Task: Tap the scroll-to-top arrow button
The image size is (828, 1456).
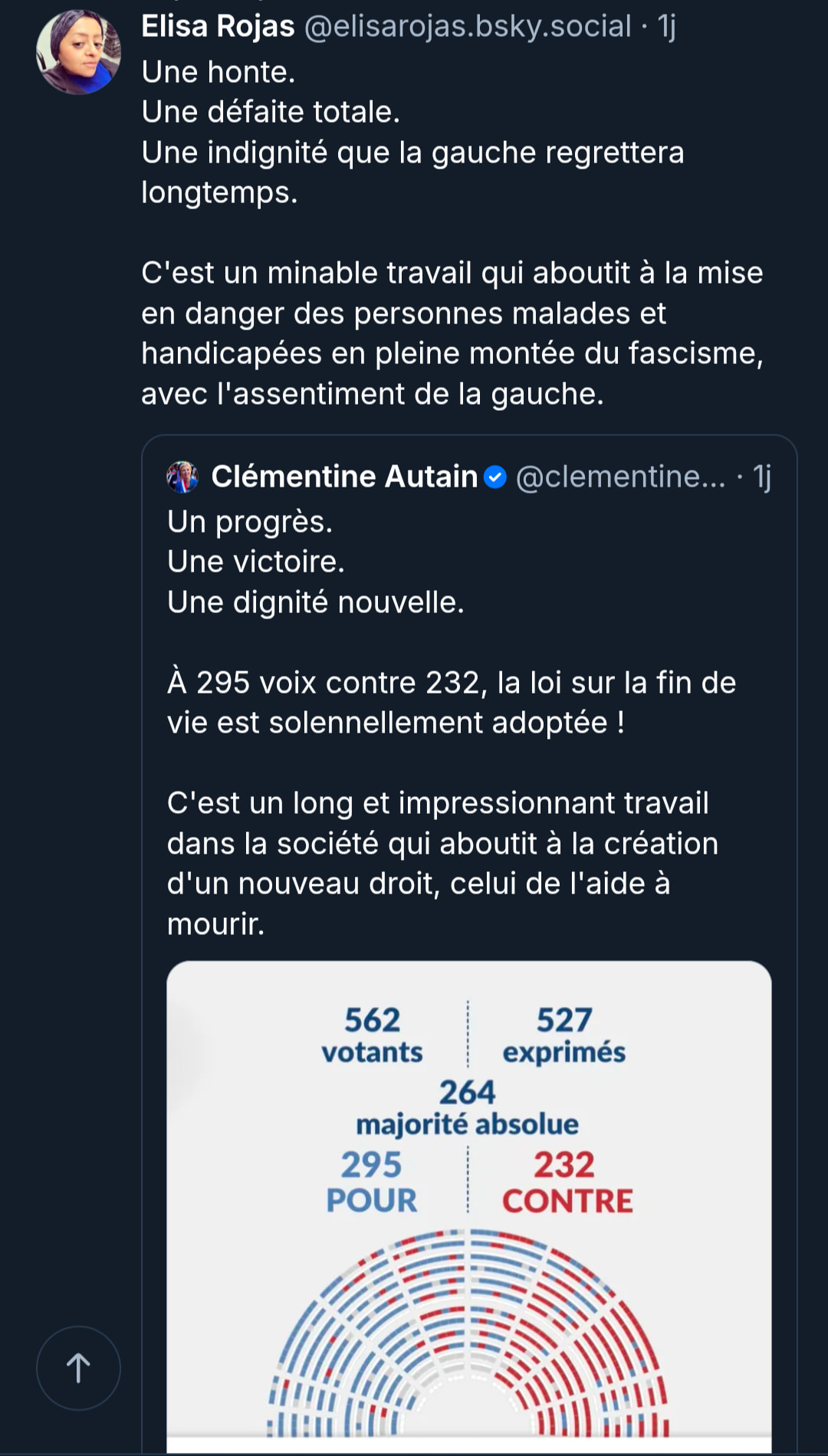Action: [78, 1368]
